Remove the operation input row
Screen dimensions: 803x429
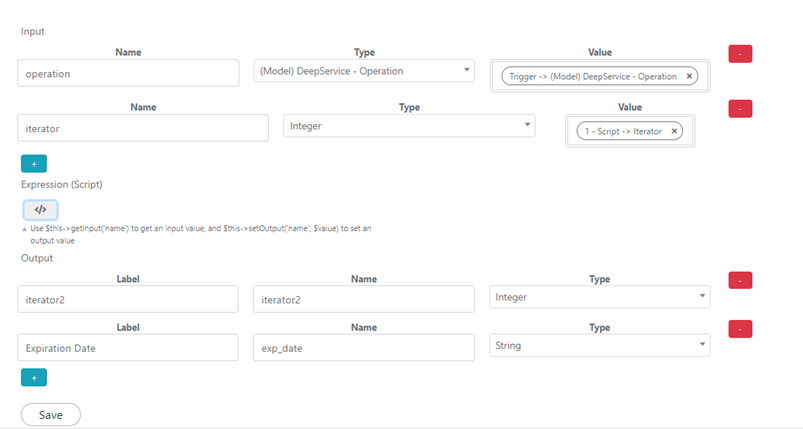click(x=740, y=54)
